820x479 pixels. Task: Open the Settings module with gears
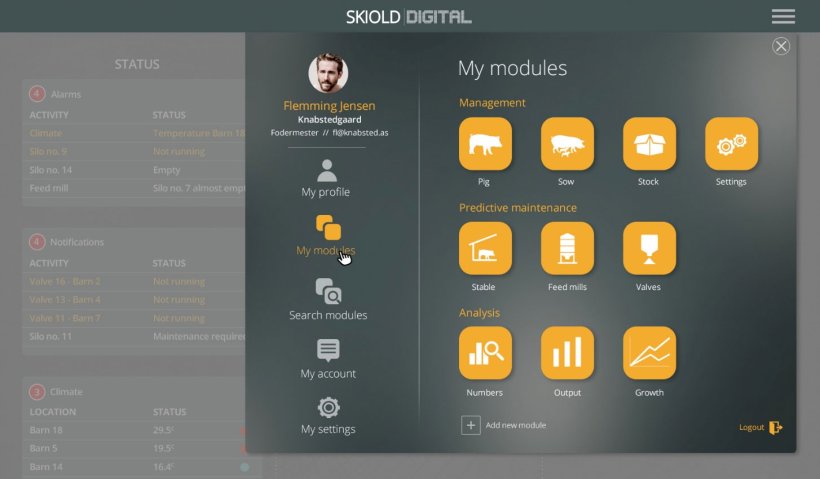732,144
